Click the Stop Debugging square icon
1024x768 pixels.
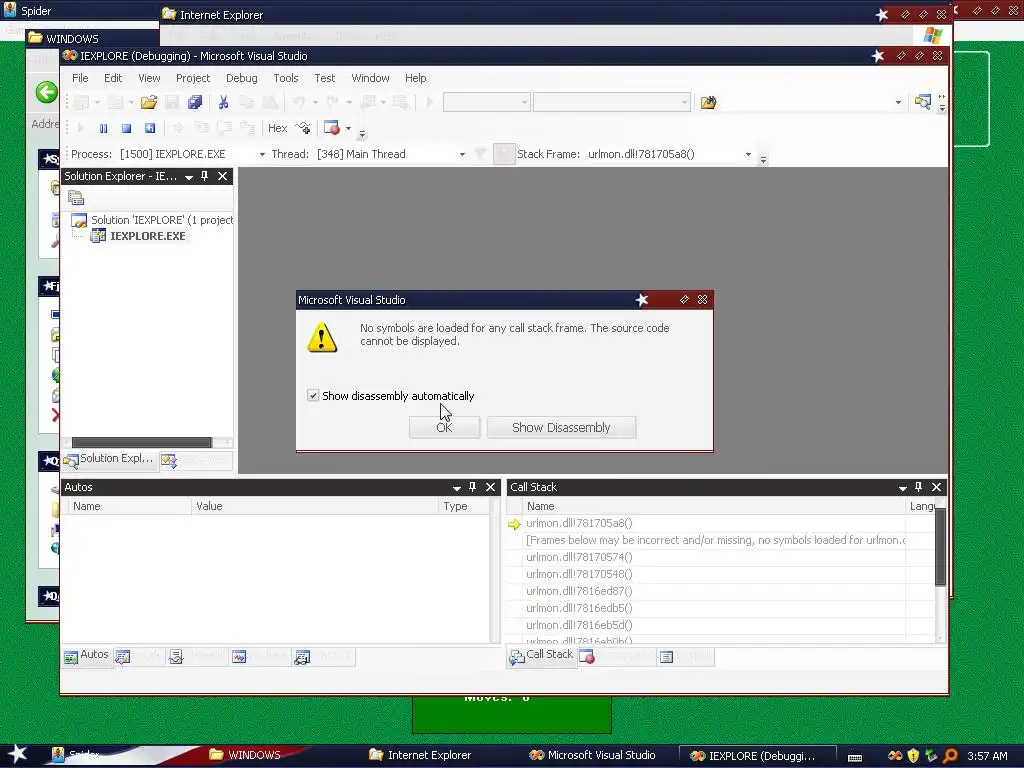tap(127, 129)
